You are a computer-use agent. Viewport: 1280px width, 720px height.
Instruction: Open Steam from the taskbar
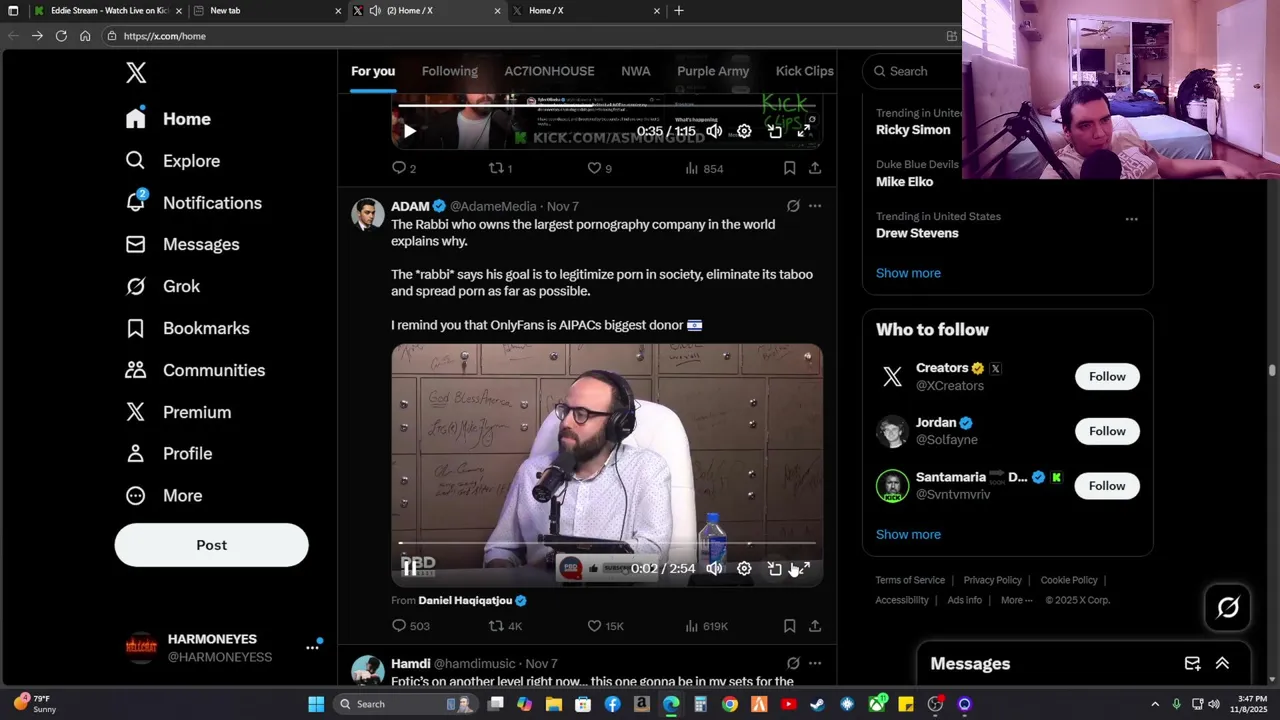point(817,704)
